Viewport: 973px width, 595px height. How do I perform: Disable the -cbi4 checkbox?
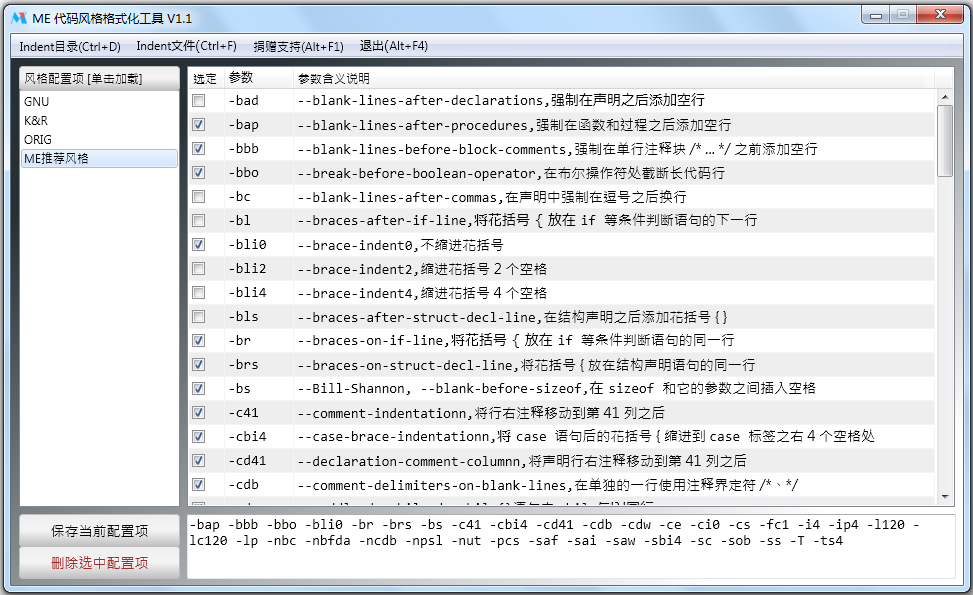[199, 437]
